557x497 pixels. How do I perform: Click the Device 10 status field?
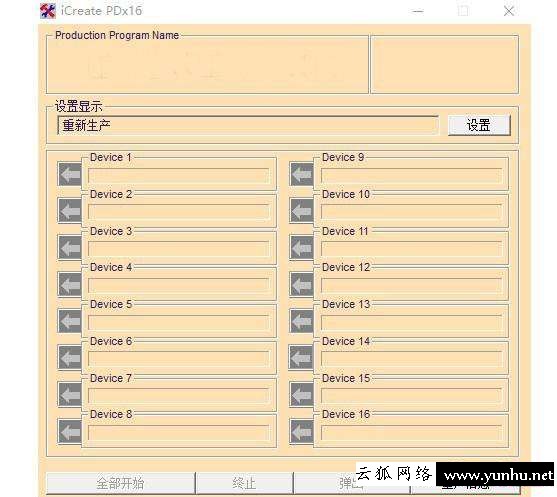click(x=411, y=212)
